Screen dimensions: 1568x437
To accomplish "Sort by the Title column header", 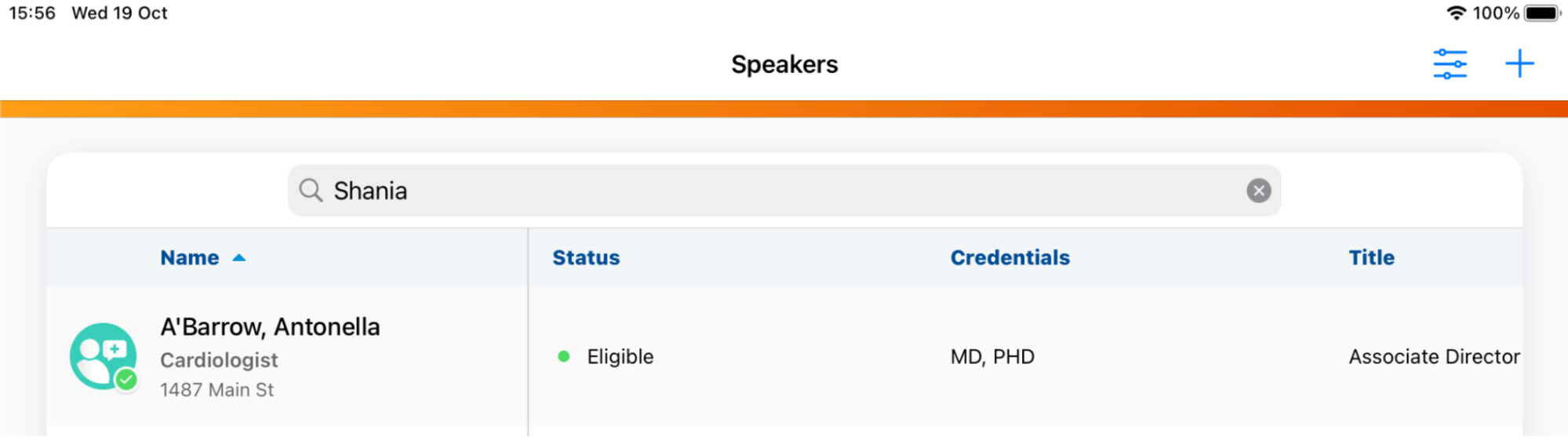I will click(1371, 257).
